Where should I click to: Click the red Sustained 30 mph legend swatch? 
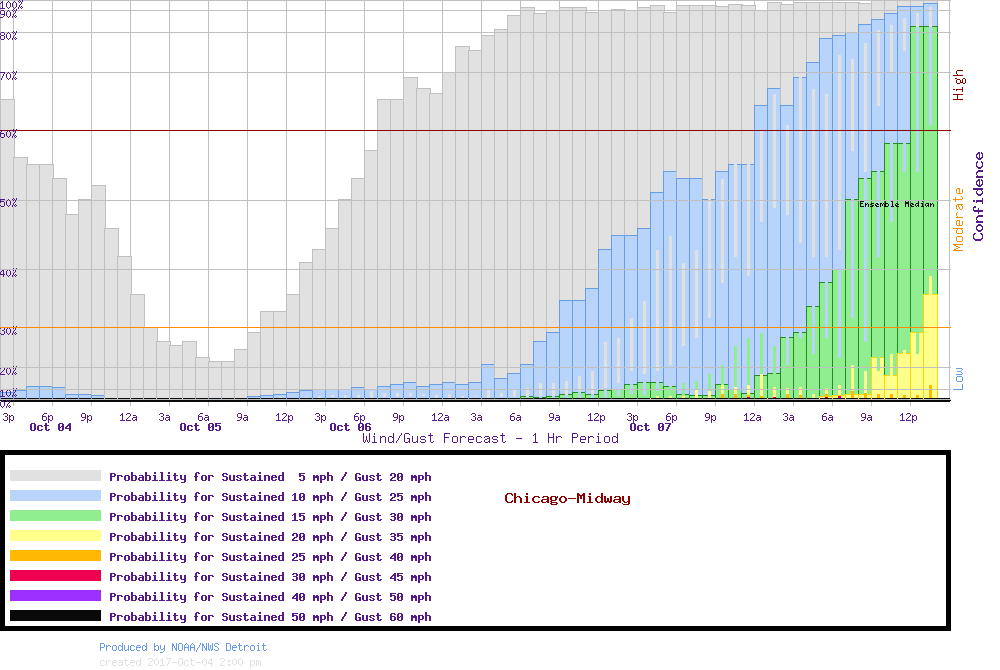point(55,576)
